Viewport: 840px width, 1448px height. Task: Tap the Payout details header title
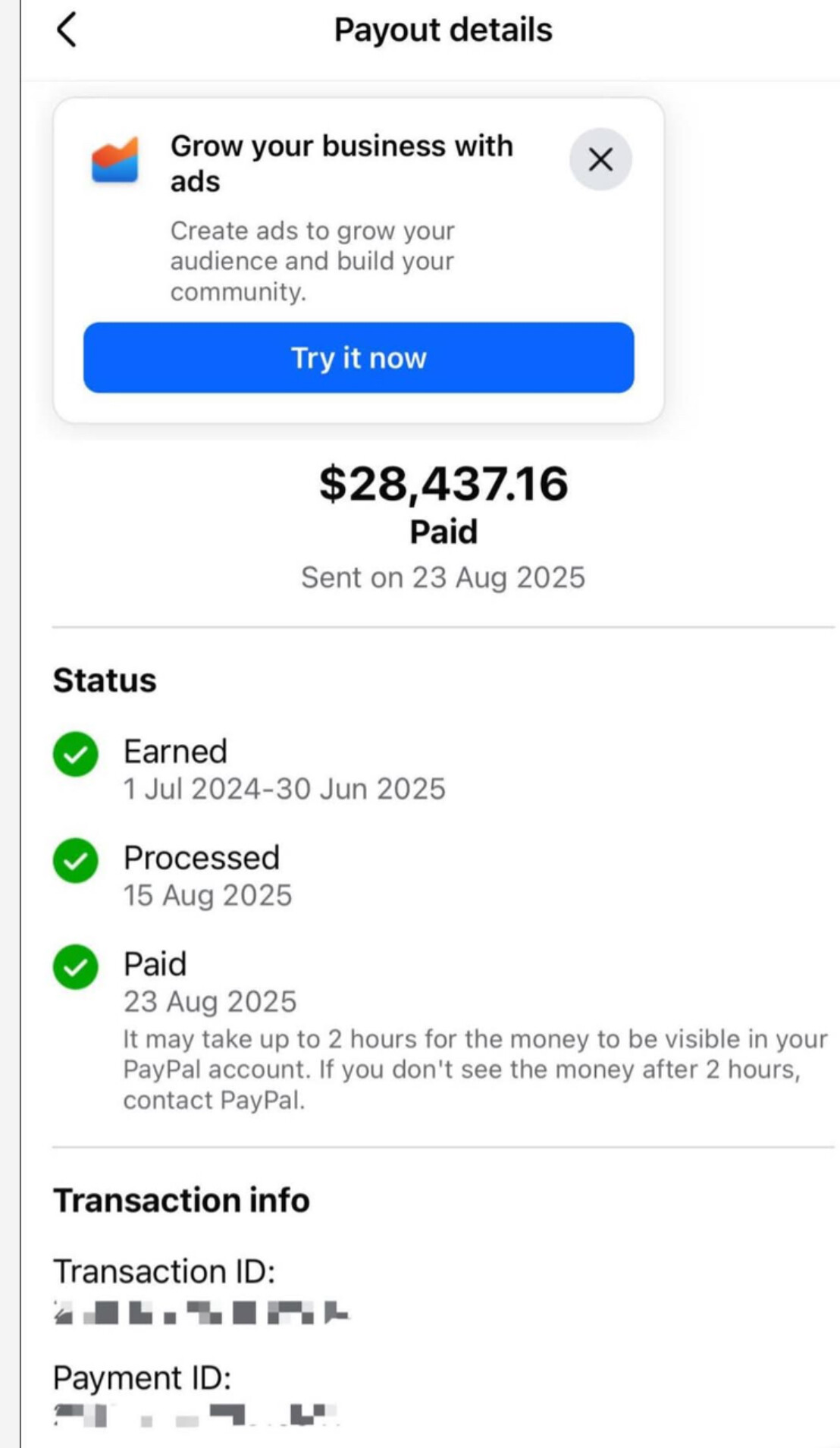coord(444,30)
